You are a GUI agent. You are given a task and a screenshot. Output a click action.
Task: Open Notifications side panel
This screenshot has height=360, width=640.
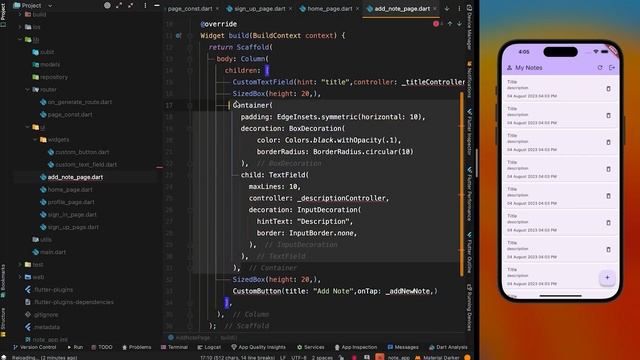[x=469, y=80]
